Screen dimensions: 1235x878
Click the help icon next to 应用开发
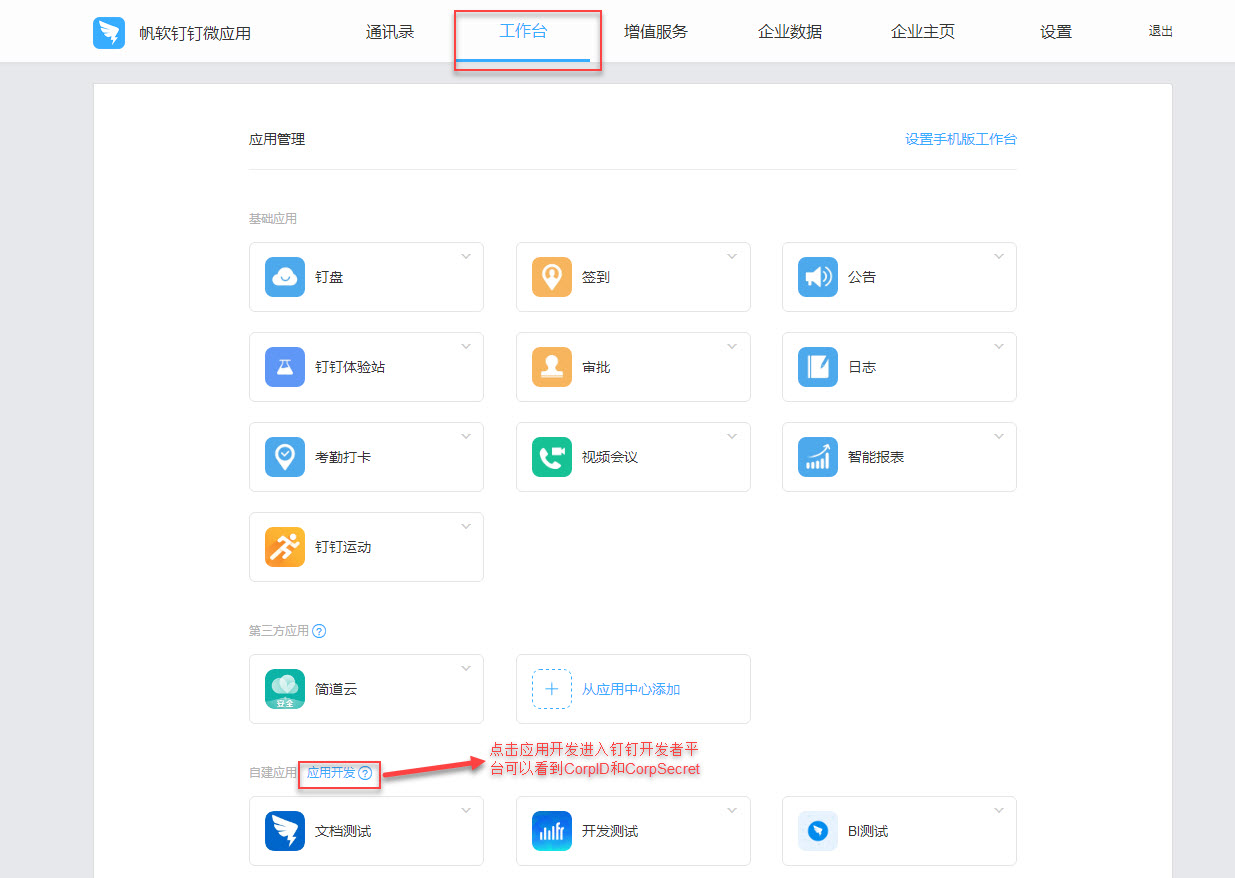365,773
